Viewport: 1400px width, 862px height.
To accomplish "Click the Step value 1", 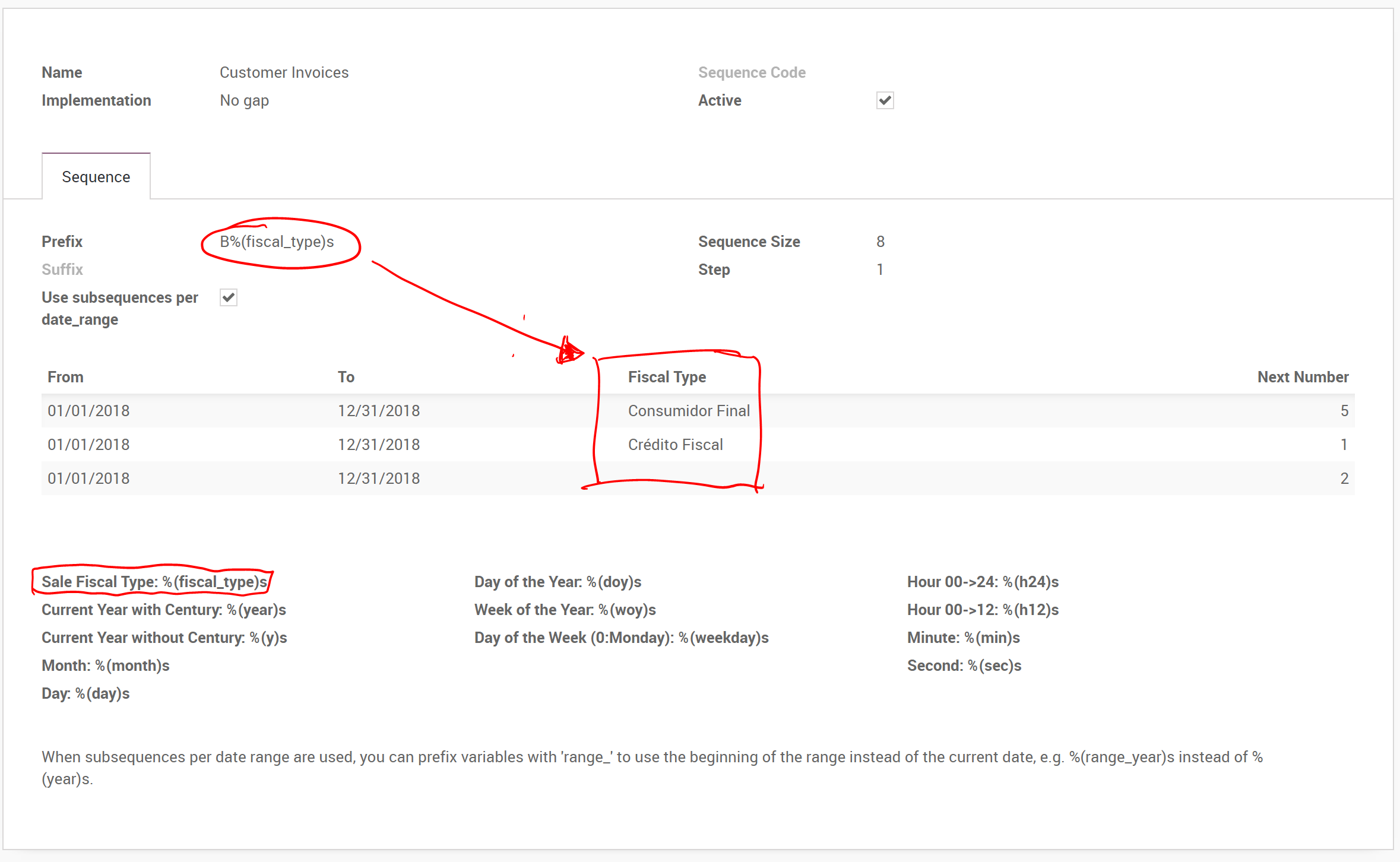I will 880,270.
